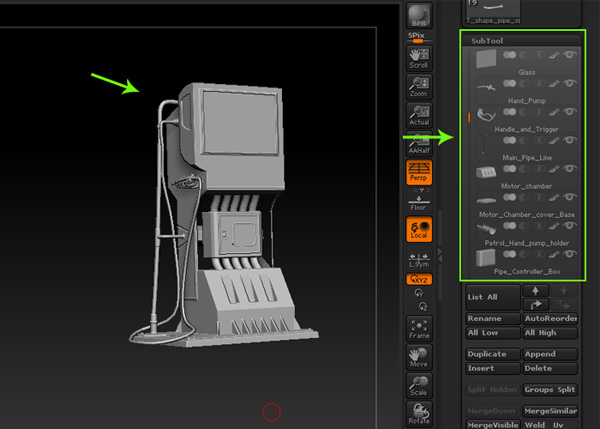
Task: Activate the Scale tool
Action: tap(418, 386)
